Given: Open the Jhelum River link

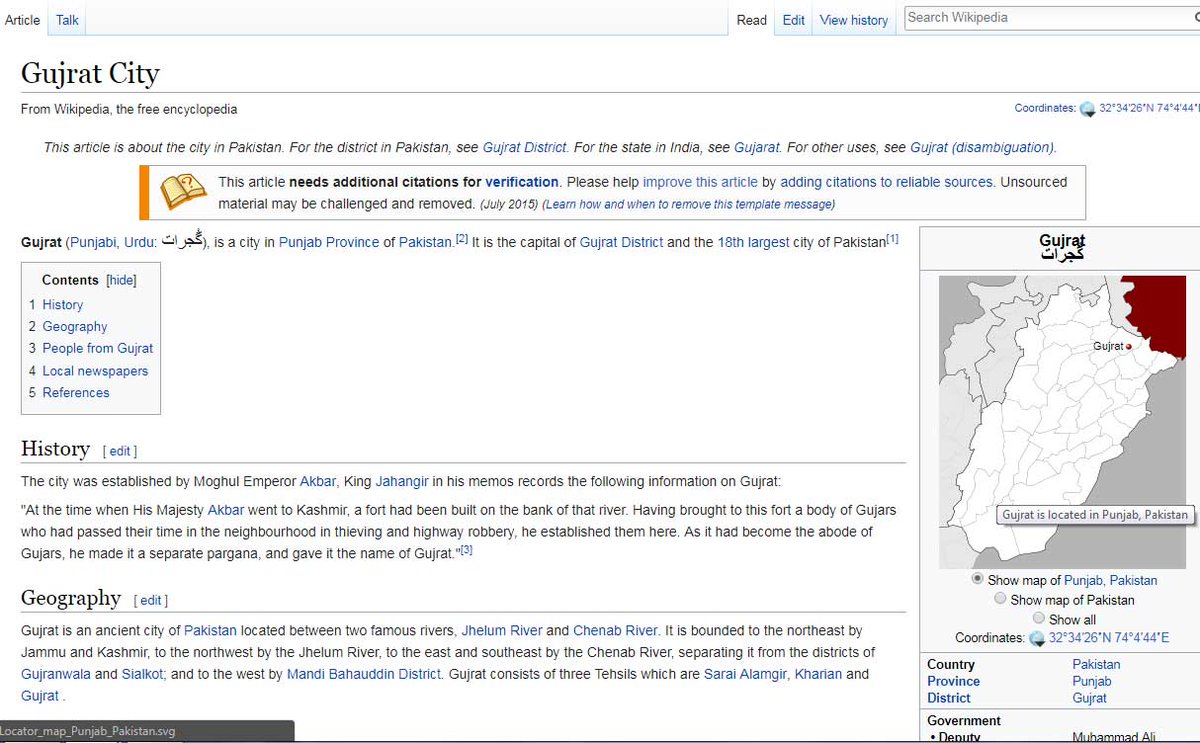Looking at the screenshot, I should pyautogui.click(x=502, y=630).
